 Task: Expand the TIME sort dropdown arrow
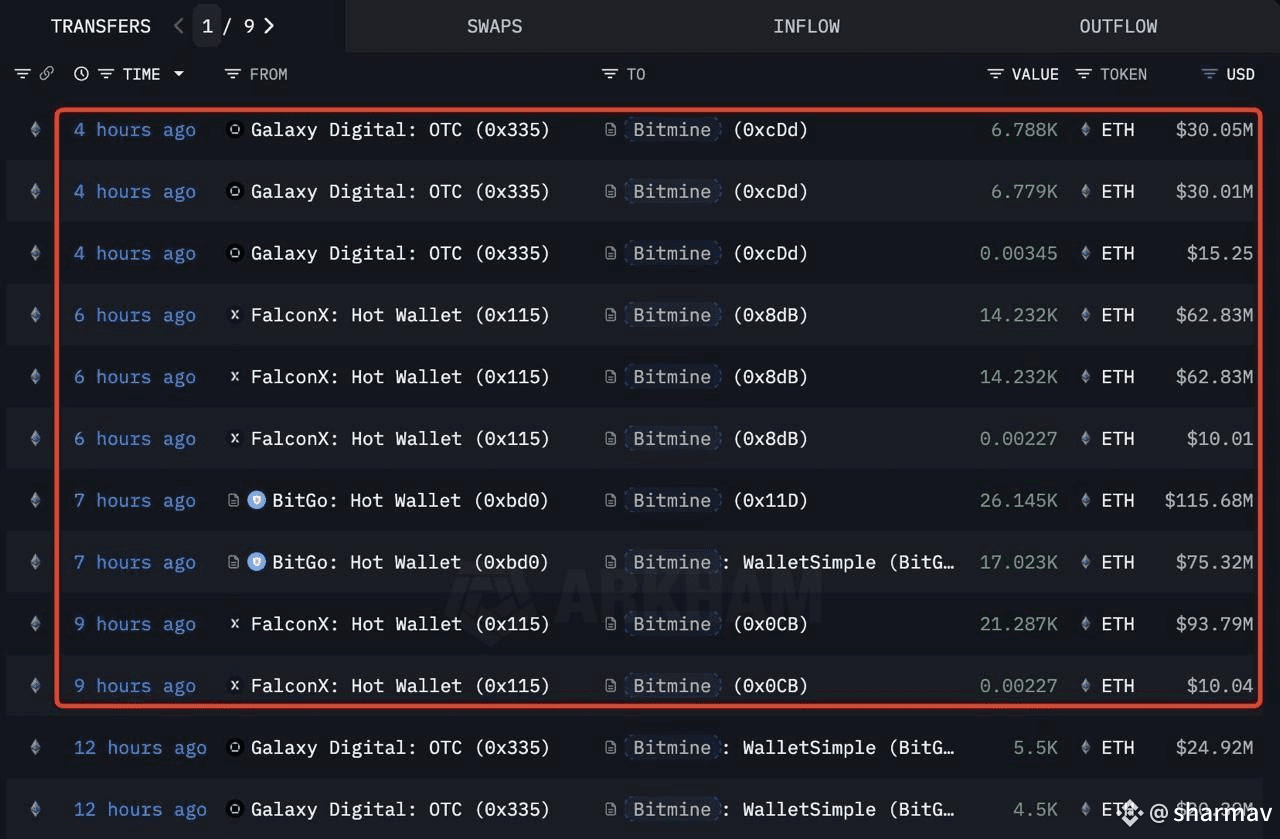click(179, 74)
